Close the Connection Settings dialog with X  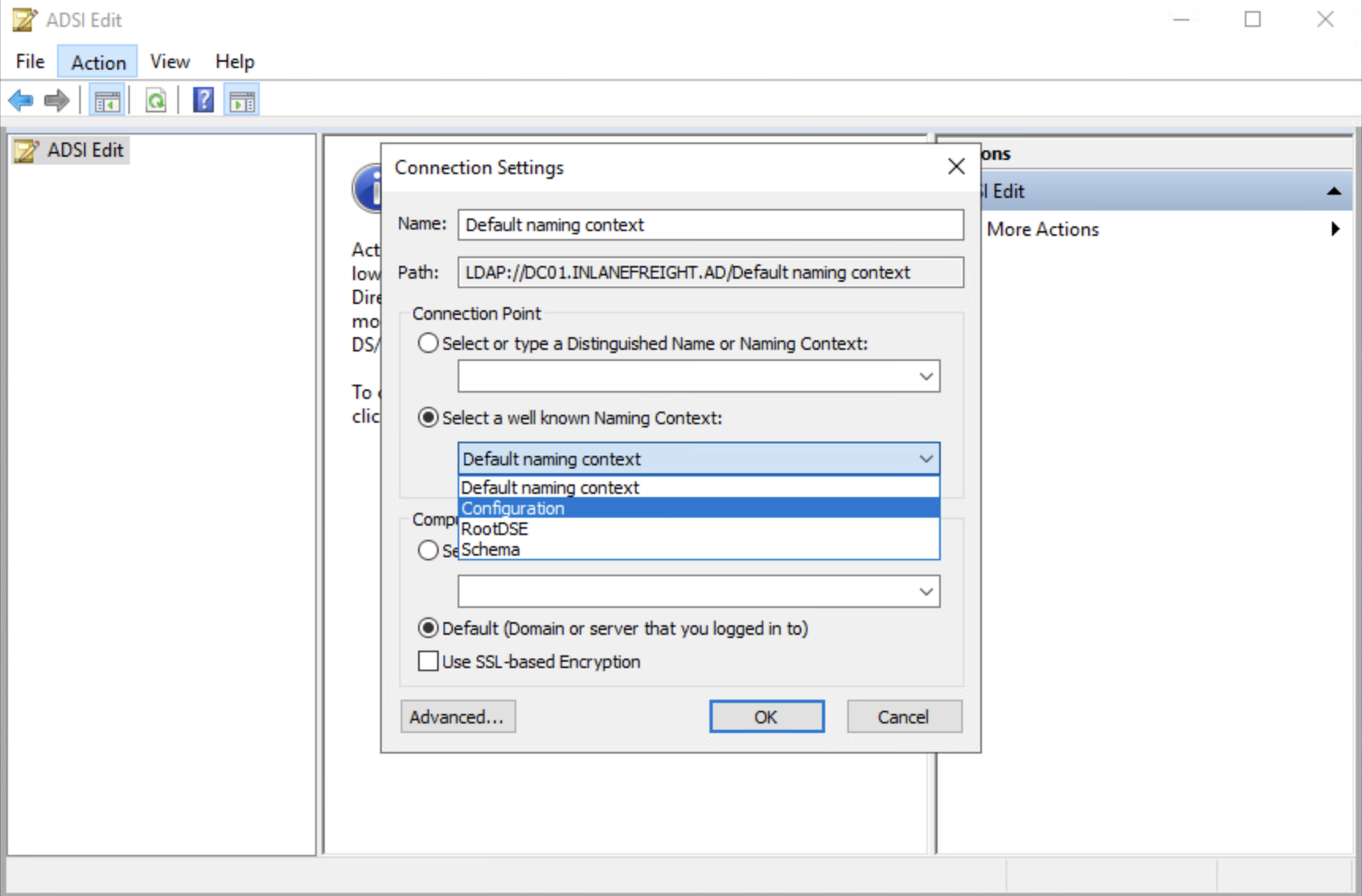point(956,166)
